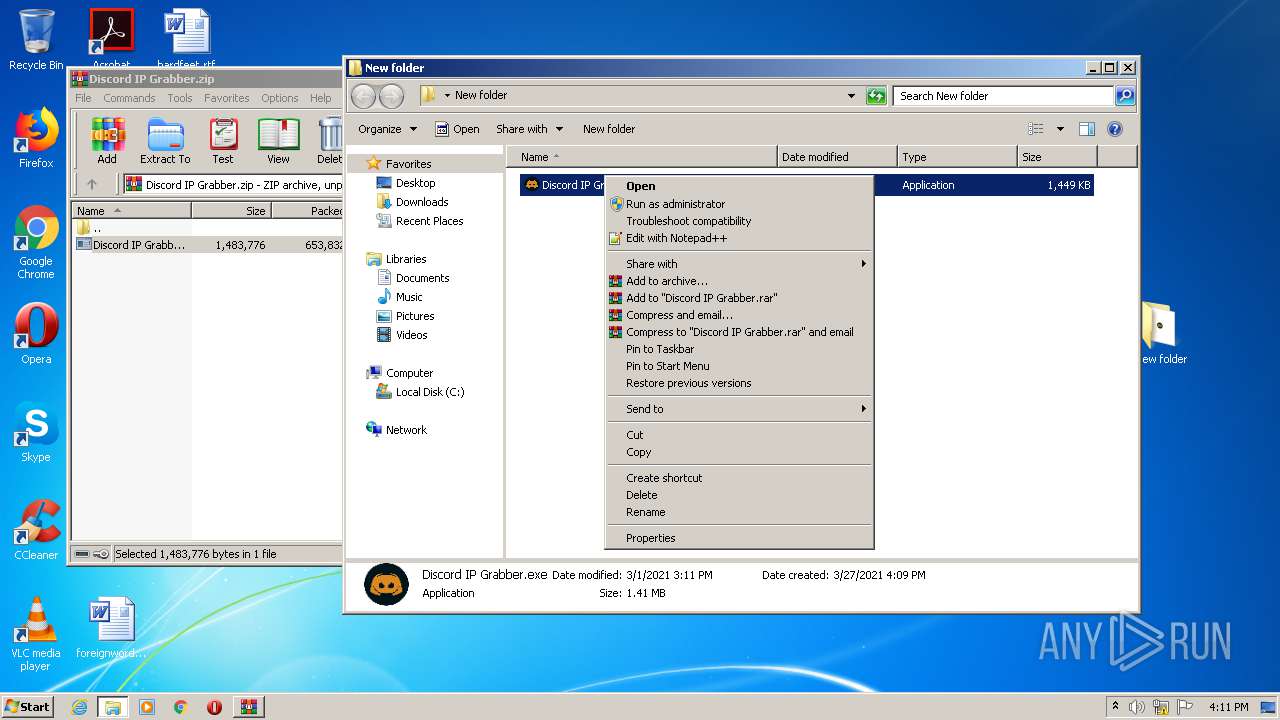
Task: Click Chrome icon in taskbar
Action: [180, 707]
